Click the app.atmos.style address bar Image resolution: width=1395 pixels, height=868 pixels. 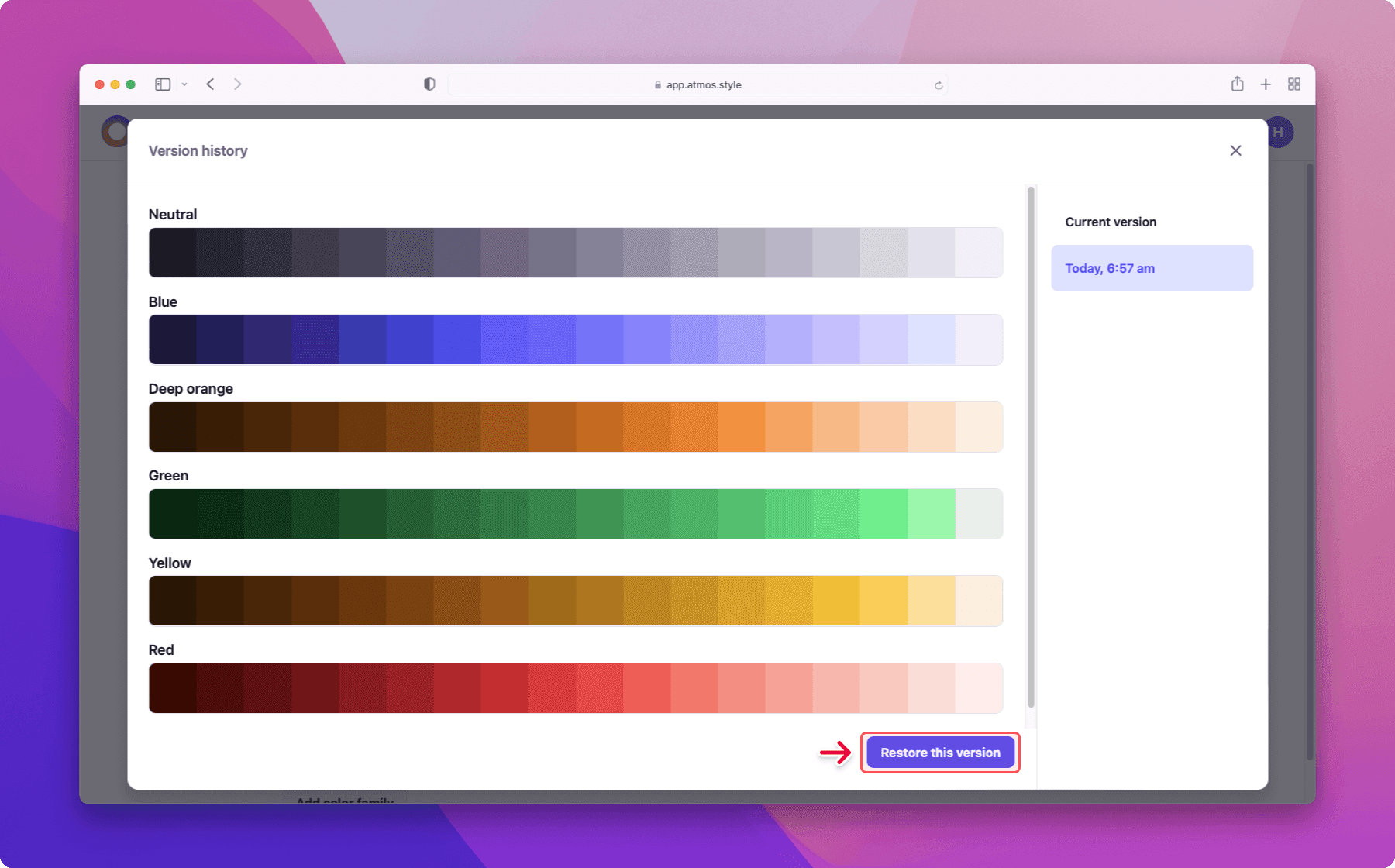[x=697, y=85]
